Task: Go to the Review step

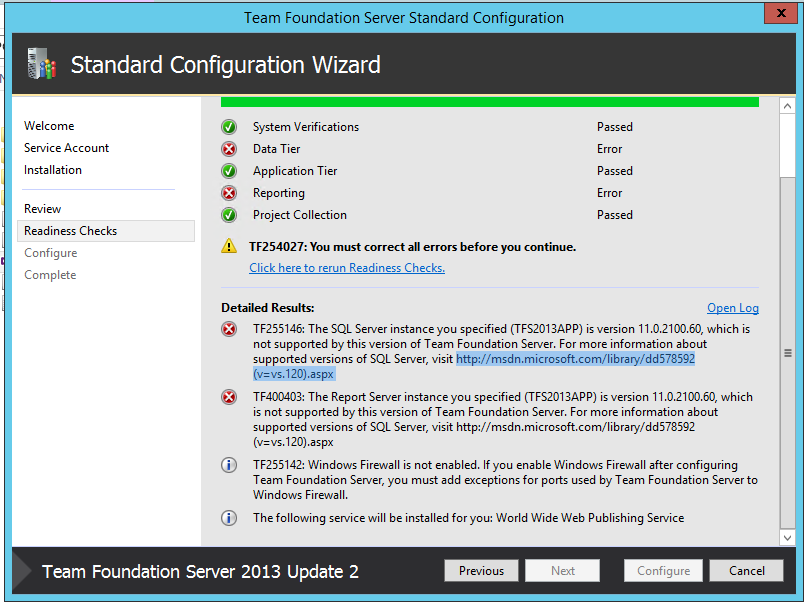Action: tap(42, 209)
